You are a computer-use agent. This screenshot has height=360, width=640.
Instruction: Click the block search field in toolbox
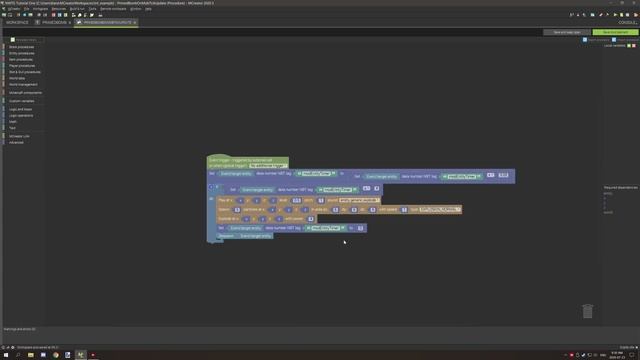(x=26, y=40)
